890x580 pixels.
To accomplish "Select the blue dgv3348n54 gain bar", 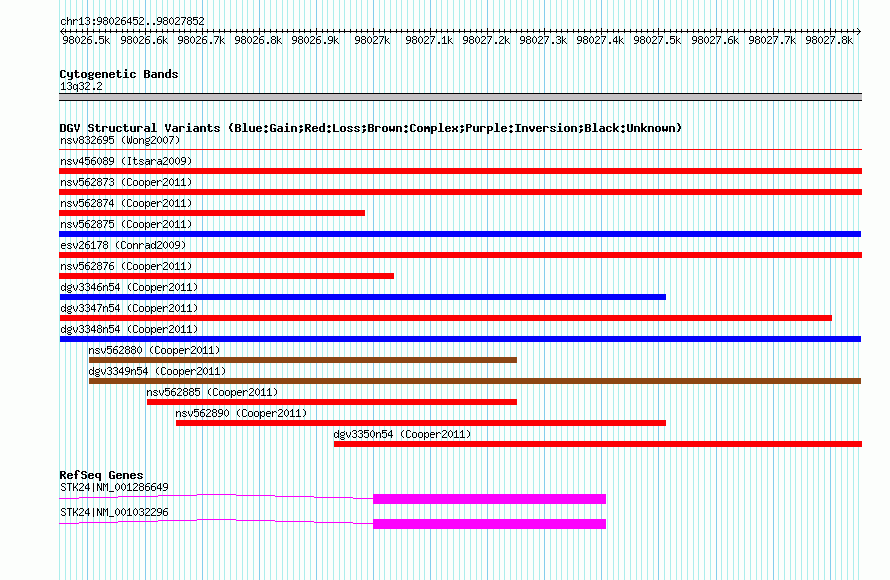I will click(460, 339).
